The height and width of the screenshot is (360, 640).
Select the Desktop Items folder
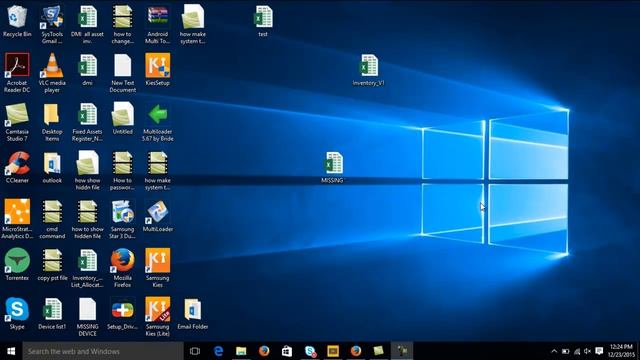tap(52, 122)
